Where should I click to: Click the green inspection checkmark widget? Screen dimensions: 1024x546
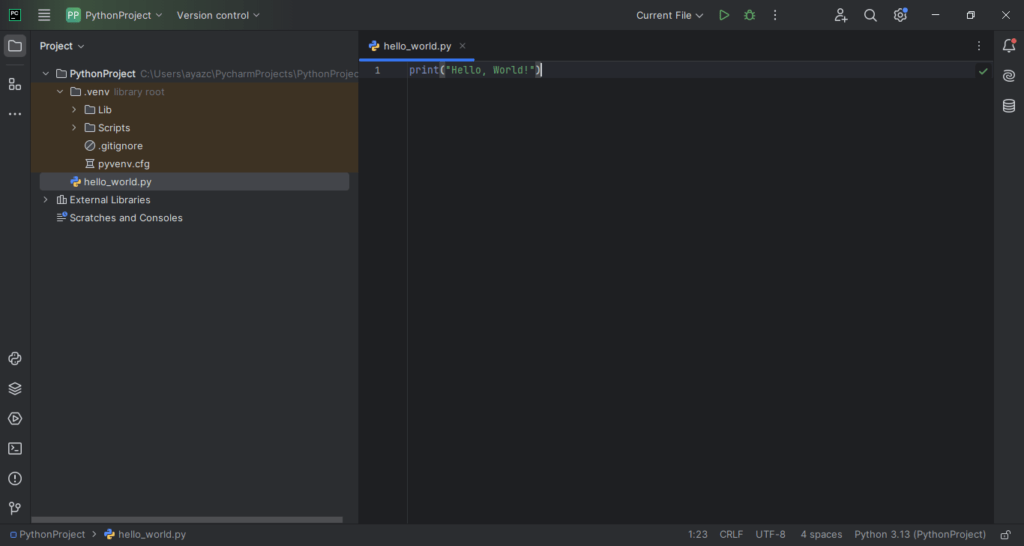point(983,71)
